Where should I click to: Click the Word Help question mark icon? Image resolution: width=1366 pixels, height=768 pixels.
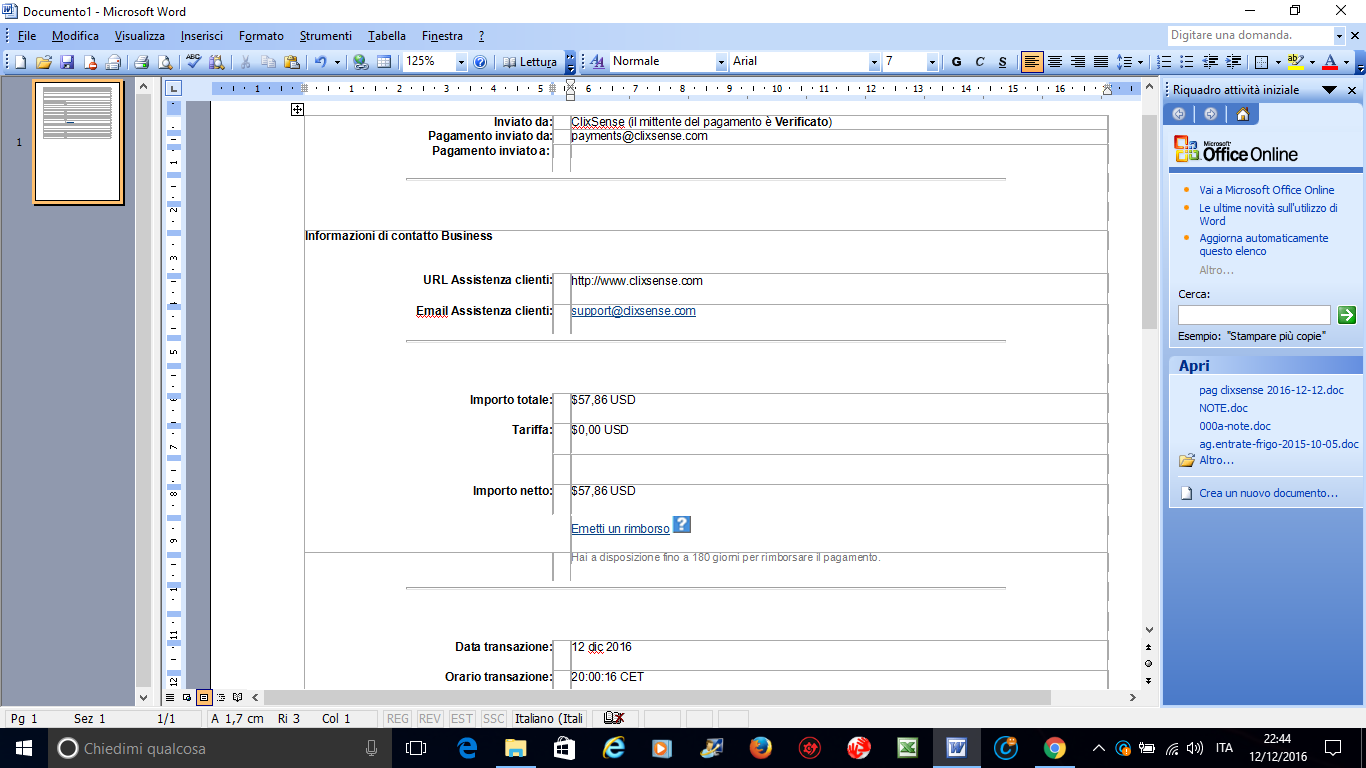tap(480, 62)
